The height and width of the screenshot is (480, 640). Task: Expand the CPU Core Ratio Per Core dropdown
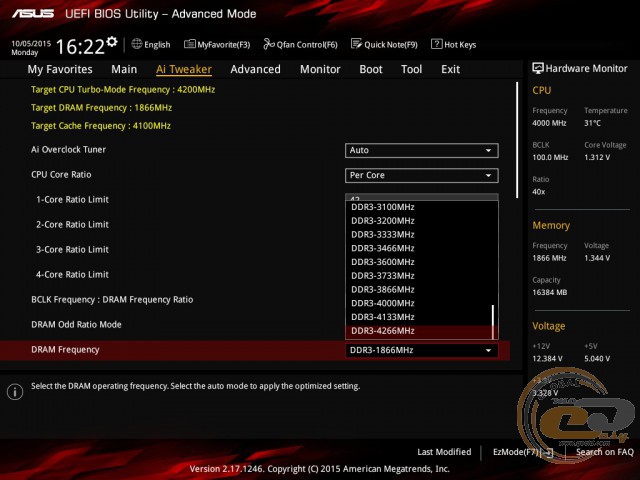pyautogui.click(x=422, y=175)
